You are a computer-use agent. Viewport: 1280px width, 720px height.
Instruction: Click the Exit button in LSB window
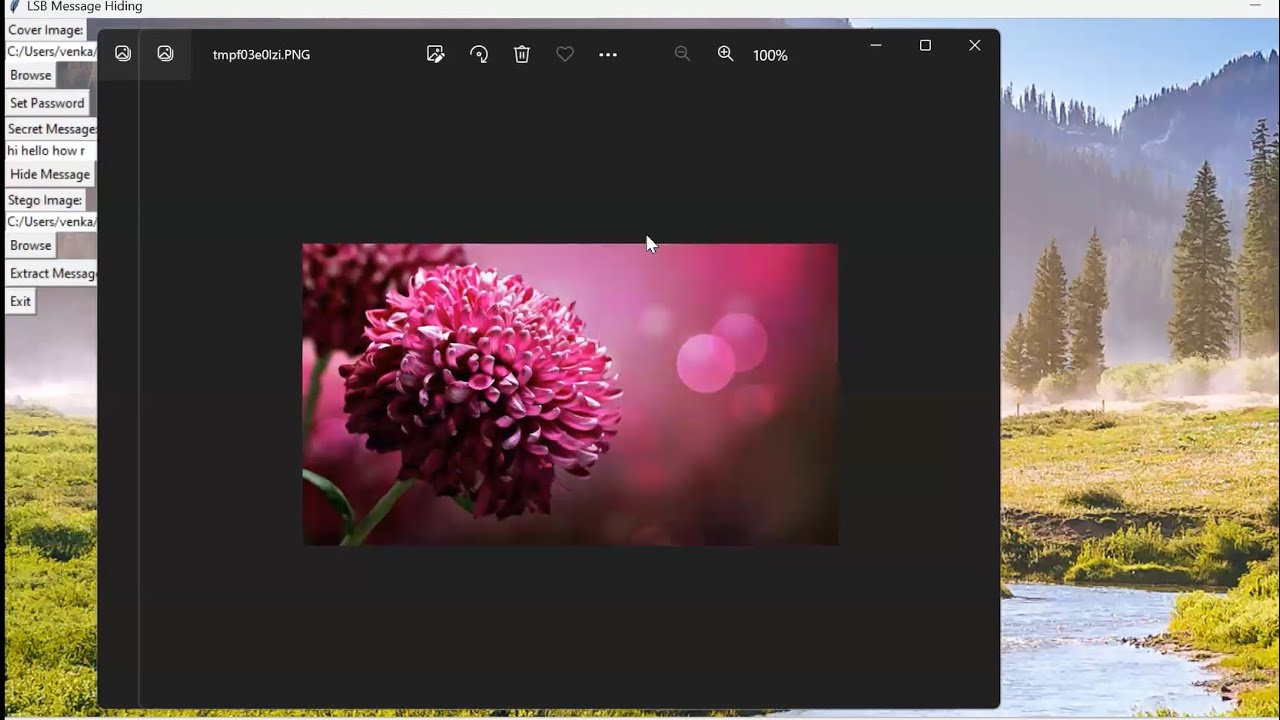[x=20, y=301]
